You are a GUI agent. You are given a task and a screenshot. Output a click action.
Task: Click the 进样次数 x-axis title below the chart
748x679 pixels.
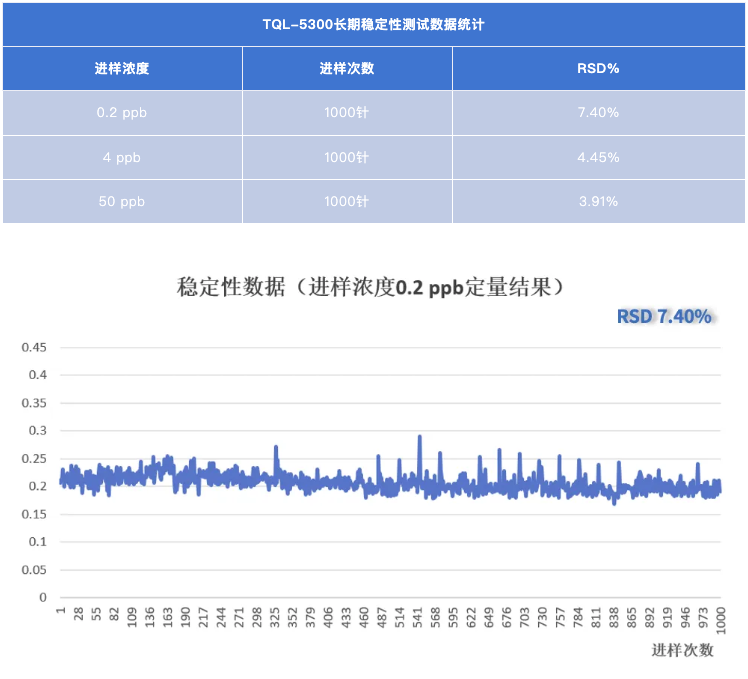(x=683, y=651)
